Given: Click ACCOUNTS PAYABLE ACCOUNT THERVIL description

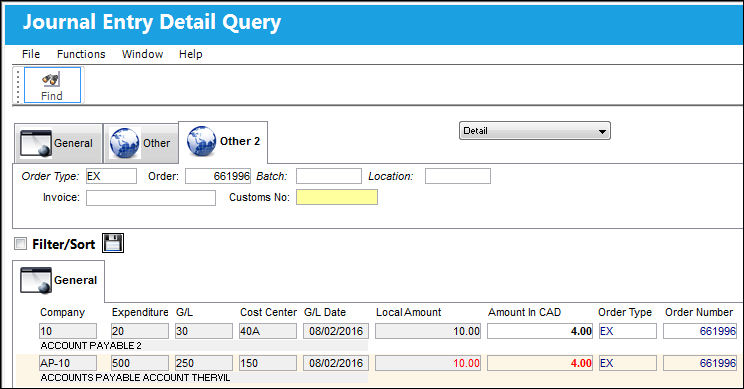Looking at the screenshot, I should (135, 378).
